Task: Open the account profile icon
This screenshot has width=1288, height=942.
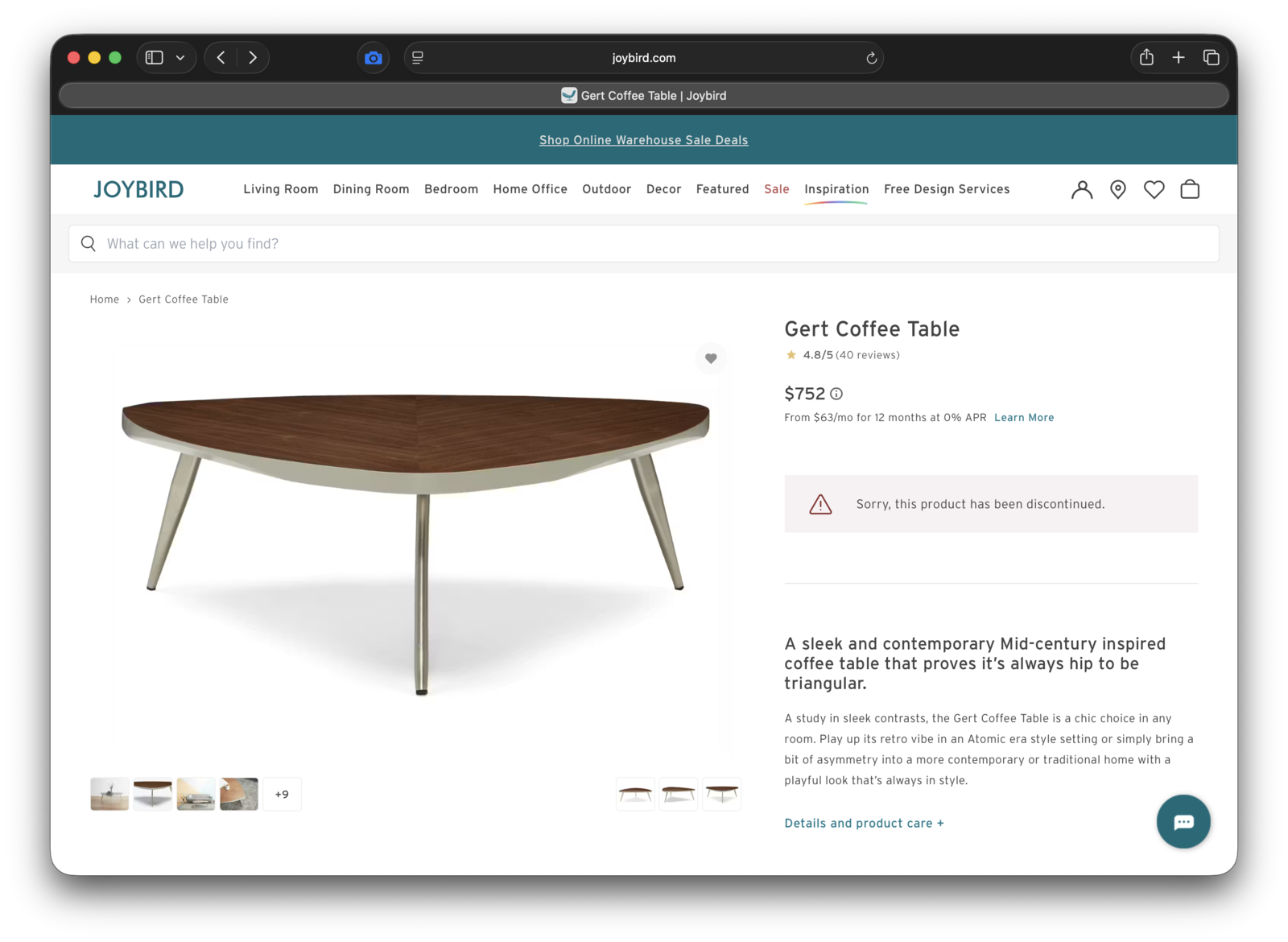Action: coord(1082,189)
